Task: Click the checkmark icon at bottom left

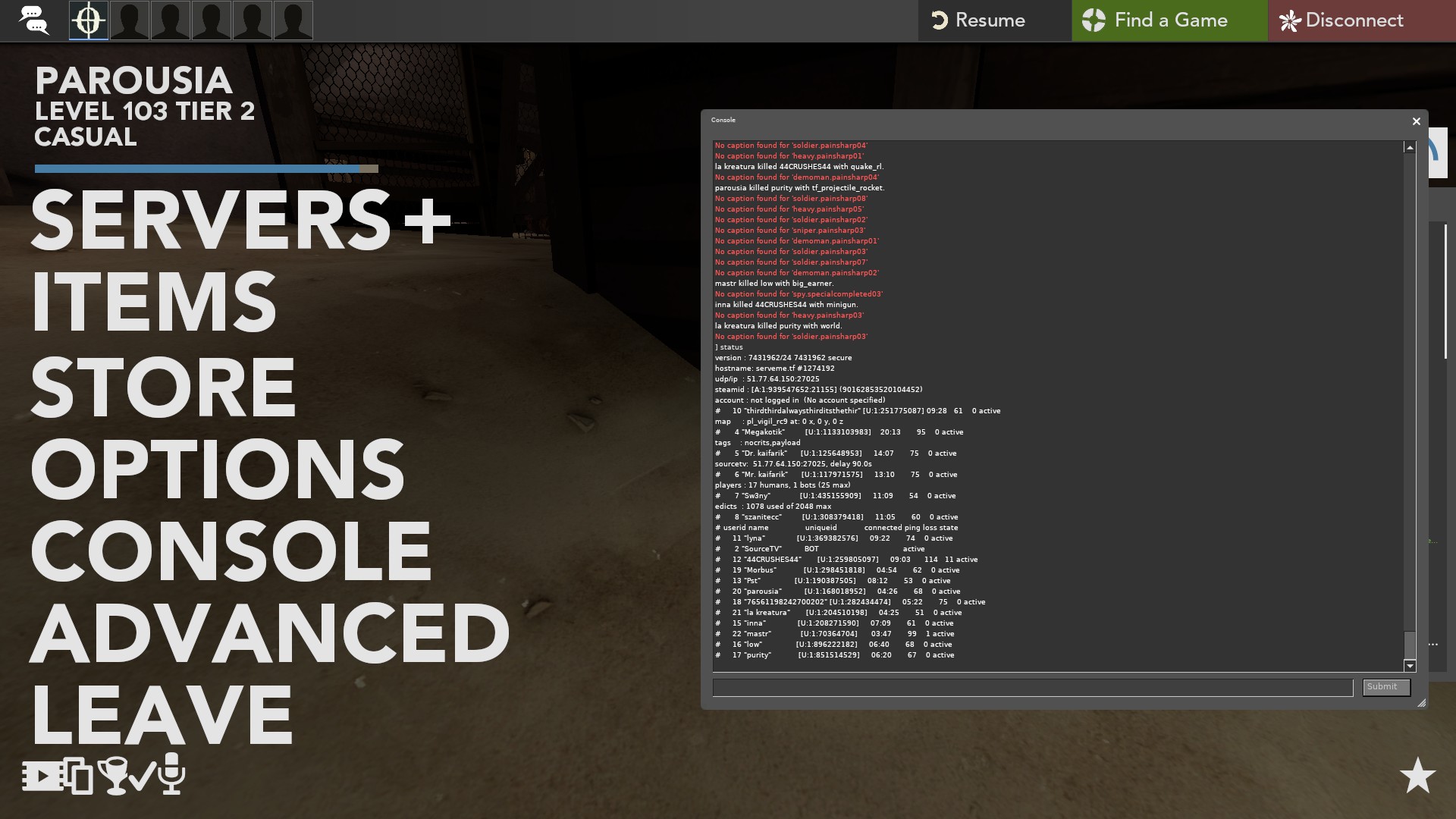Action: coord(143,776)
